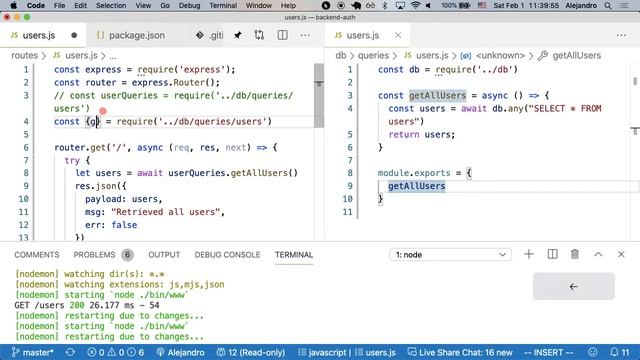The height and width of the screenshot is (360, 640).
Task: Select the right pane users.js tab
Action: pos(362,36)
